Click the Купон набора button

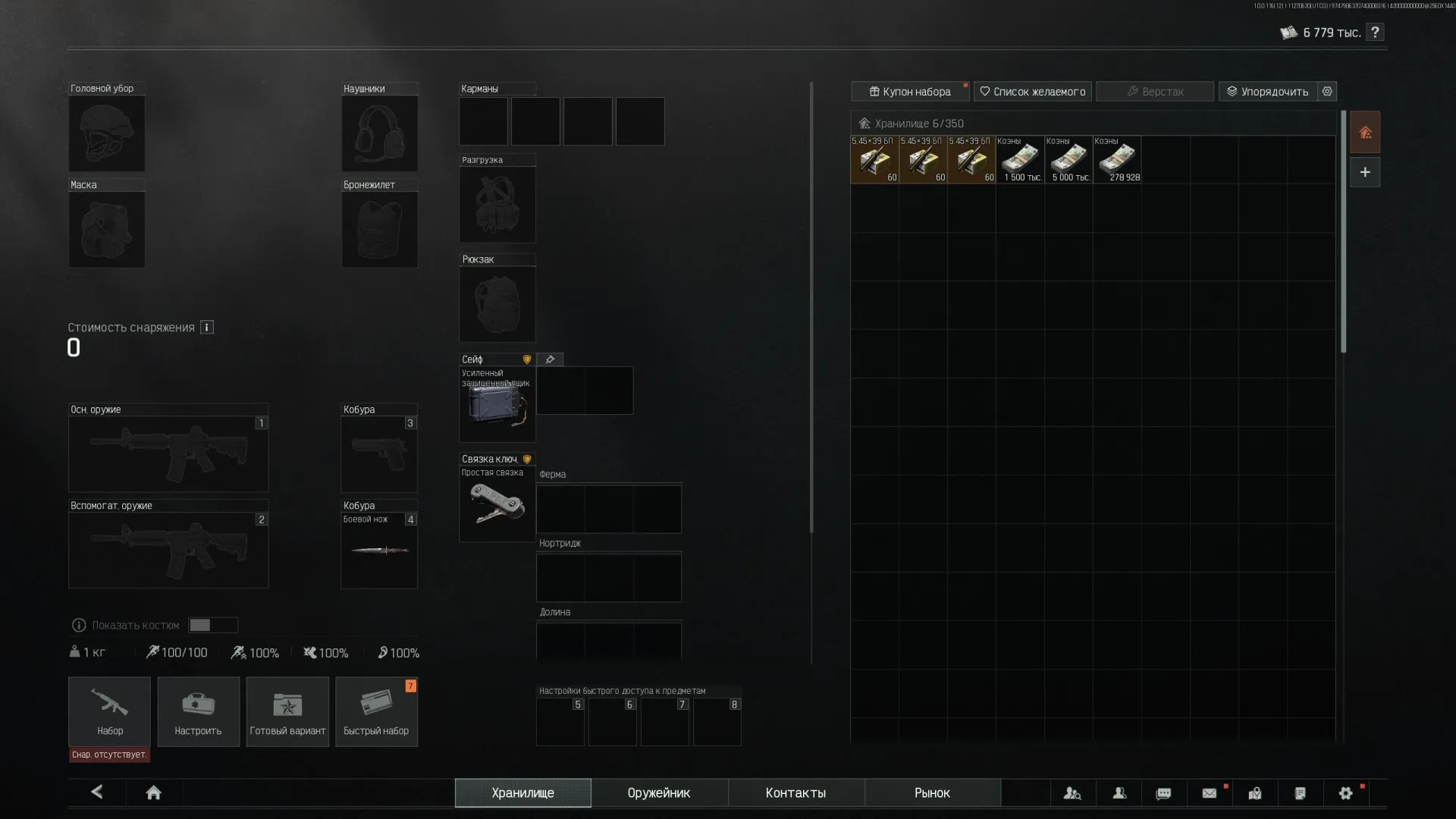pos(910,91)
